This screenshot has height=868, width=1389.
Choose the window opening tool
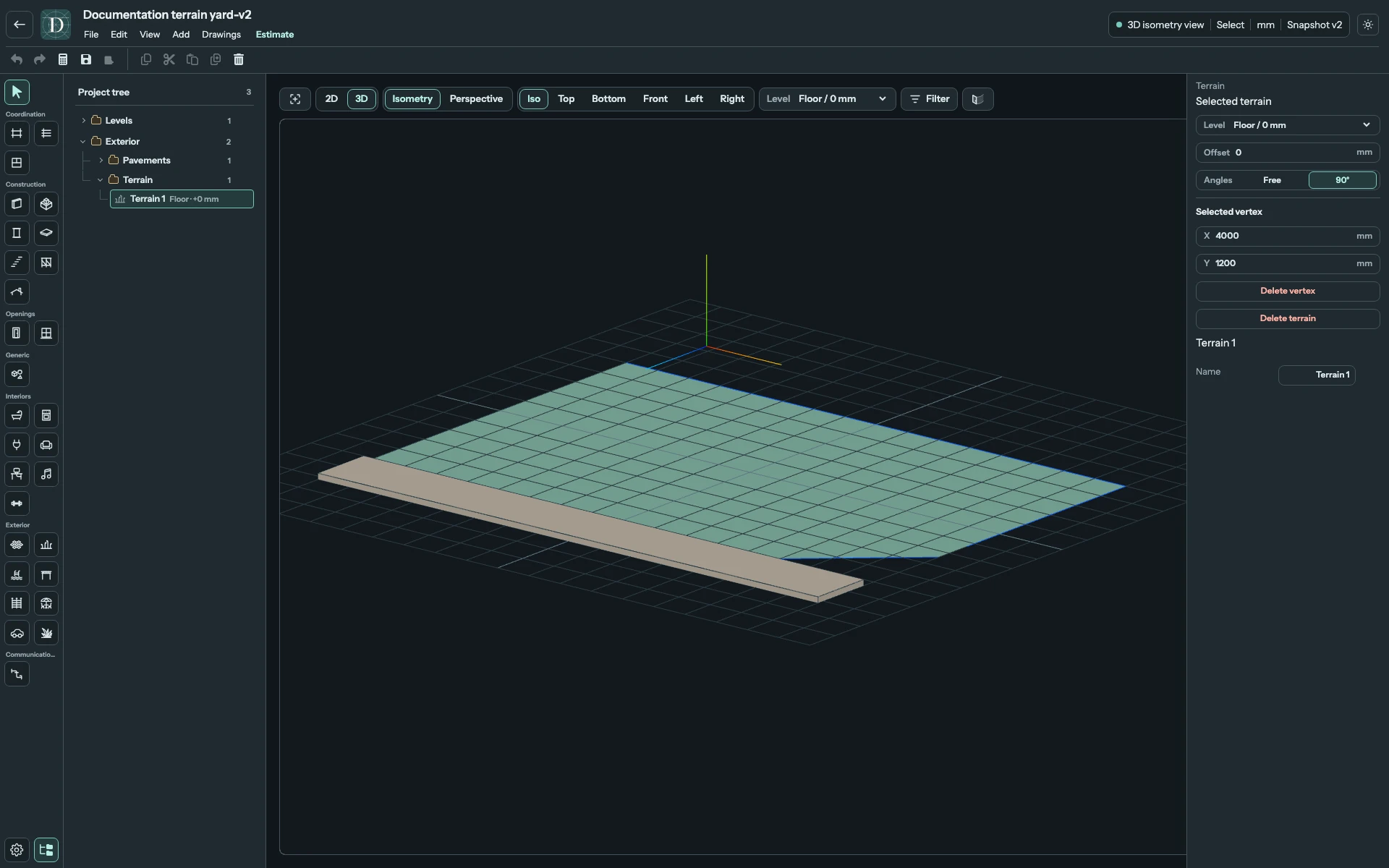tap(46, 333)
